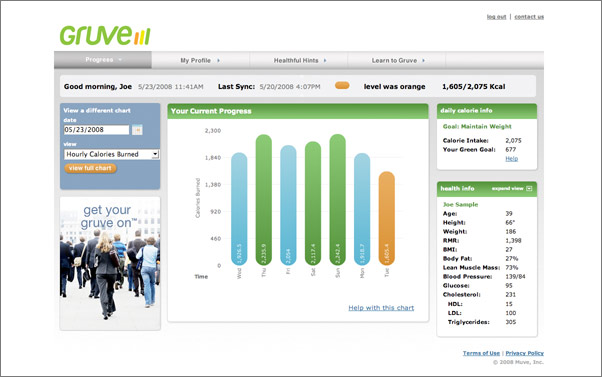Screen dimensions: 602x377
Task: Click the view full chart button
Action: (x=90, y=168)
